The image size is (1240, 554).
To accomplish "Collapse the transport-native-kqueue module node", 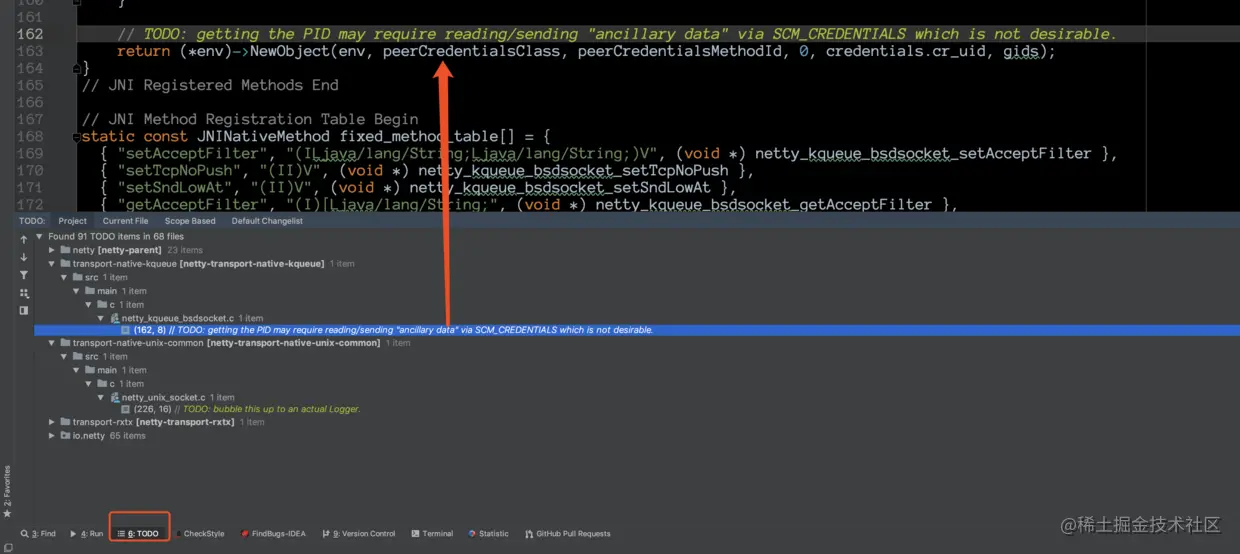I will [52, 264].
